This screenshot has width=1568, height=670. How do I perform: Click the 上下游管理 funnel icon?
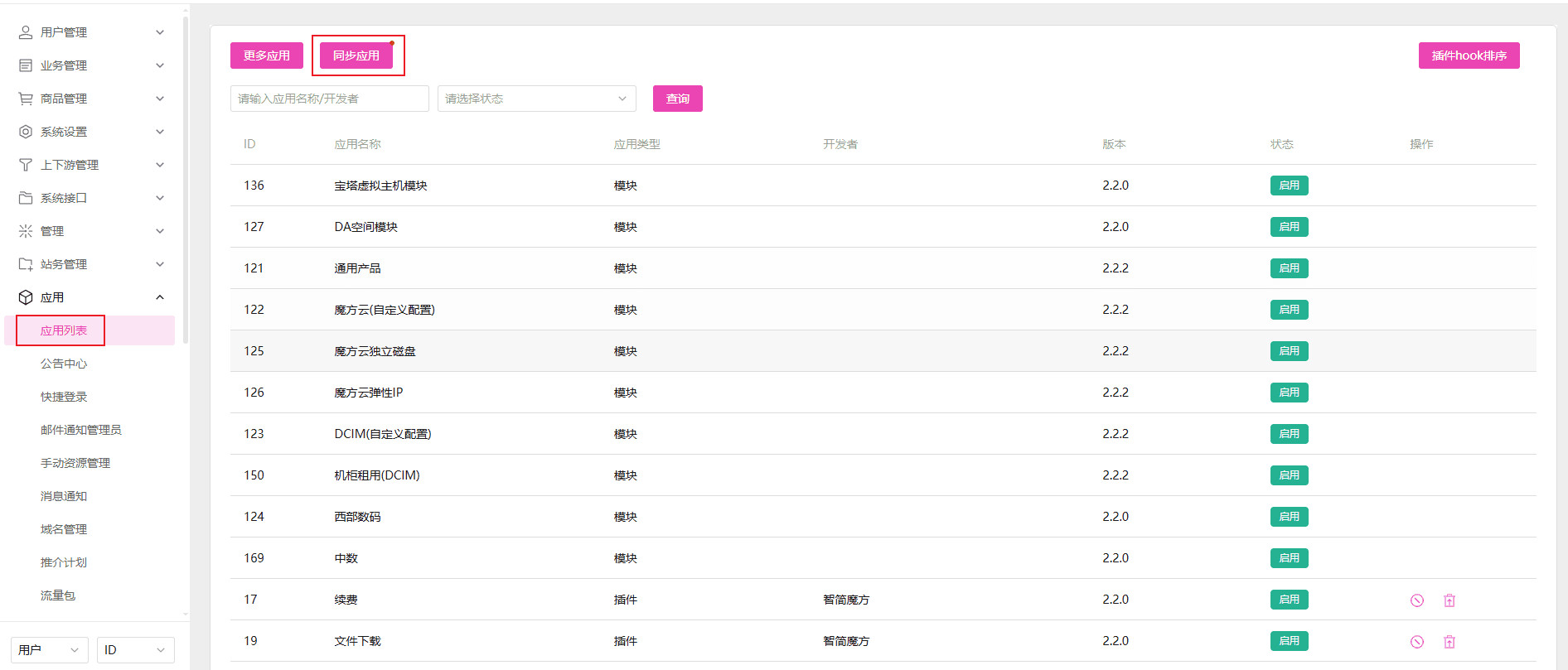pyautogui.click(x=26, y=165)
